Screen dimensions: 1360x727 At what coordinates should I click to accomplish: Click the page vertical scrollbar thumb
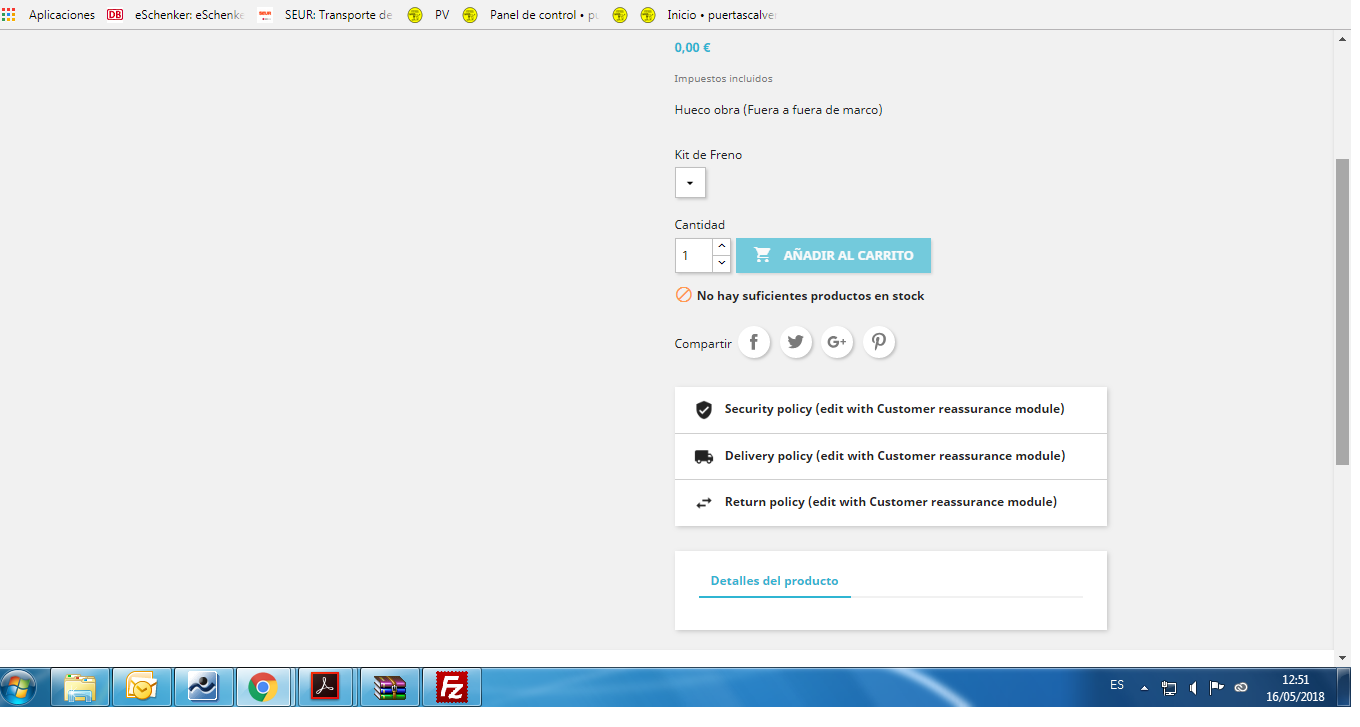(x=1343, y=311)
